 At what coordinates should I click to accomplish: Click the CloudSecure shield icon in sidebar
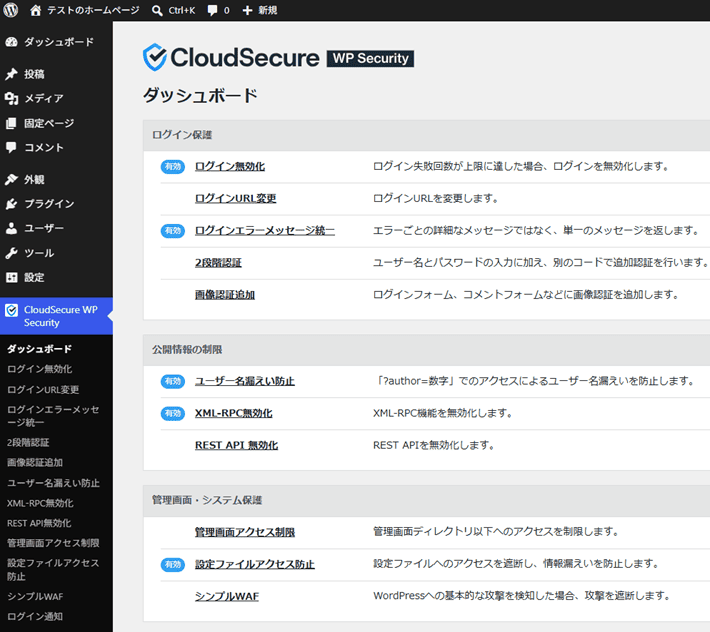pos(11,310)
